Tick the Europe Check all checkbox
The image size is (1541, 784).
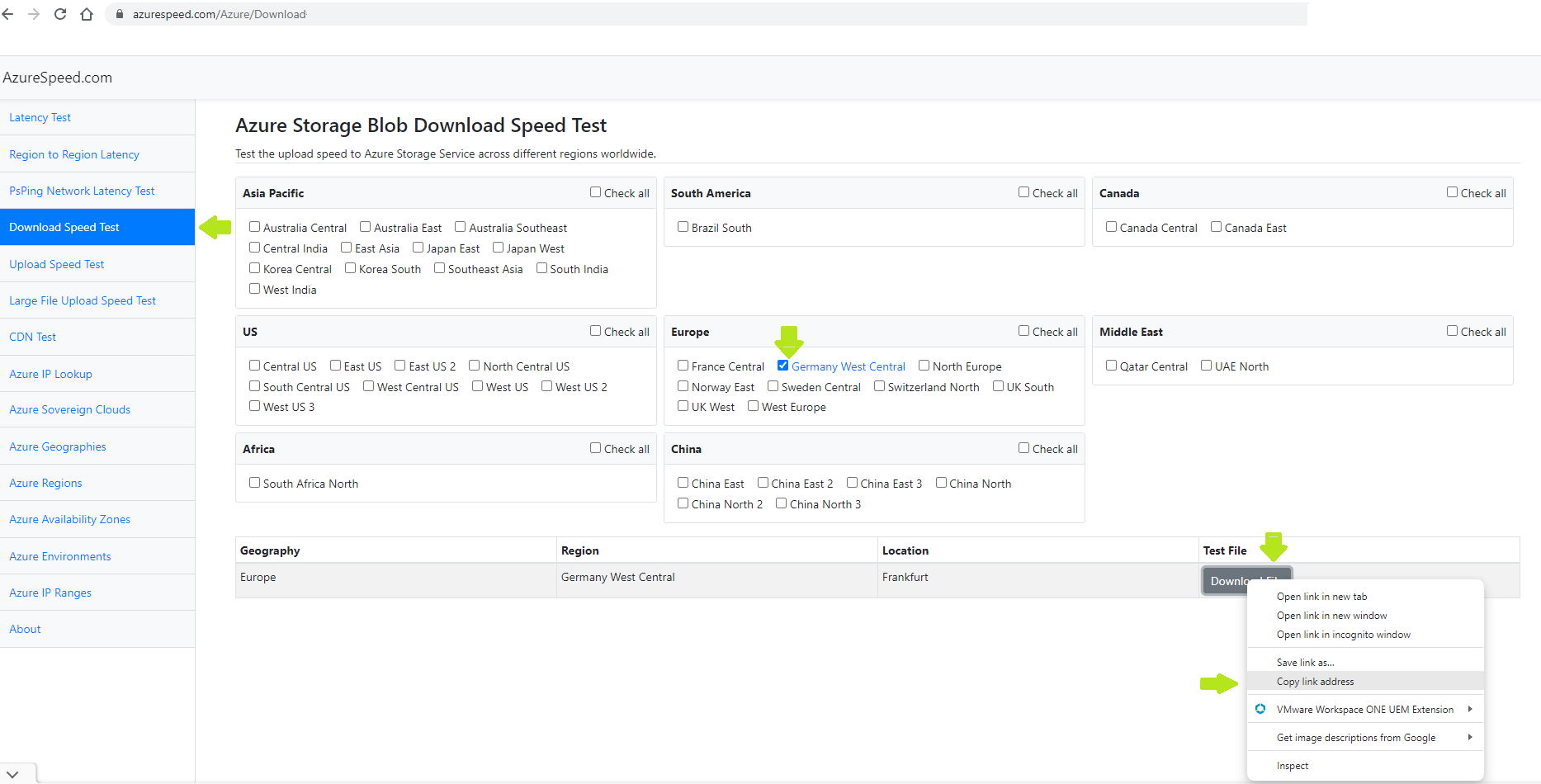(x=1023, y=331)
